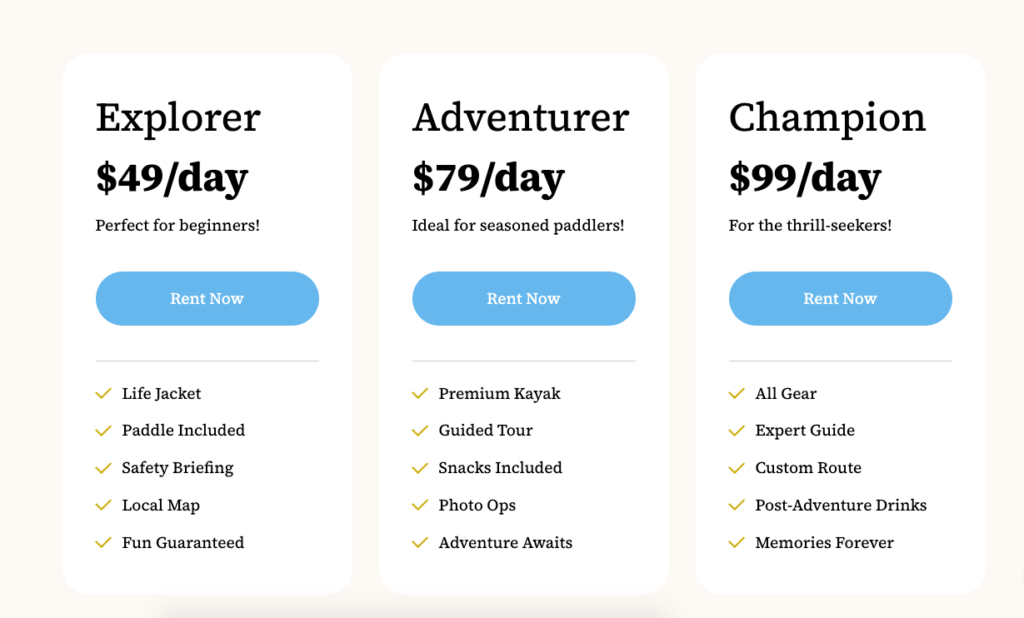The image size is (1024, 618).
Task: Click the checkmark icon beside Life Jacket
Action: [103, 393]
